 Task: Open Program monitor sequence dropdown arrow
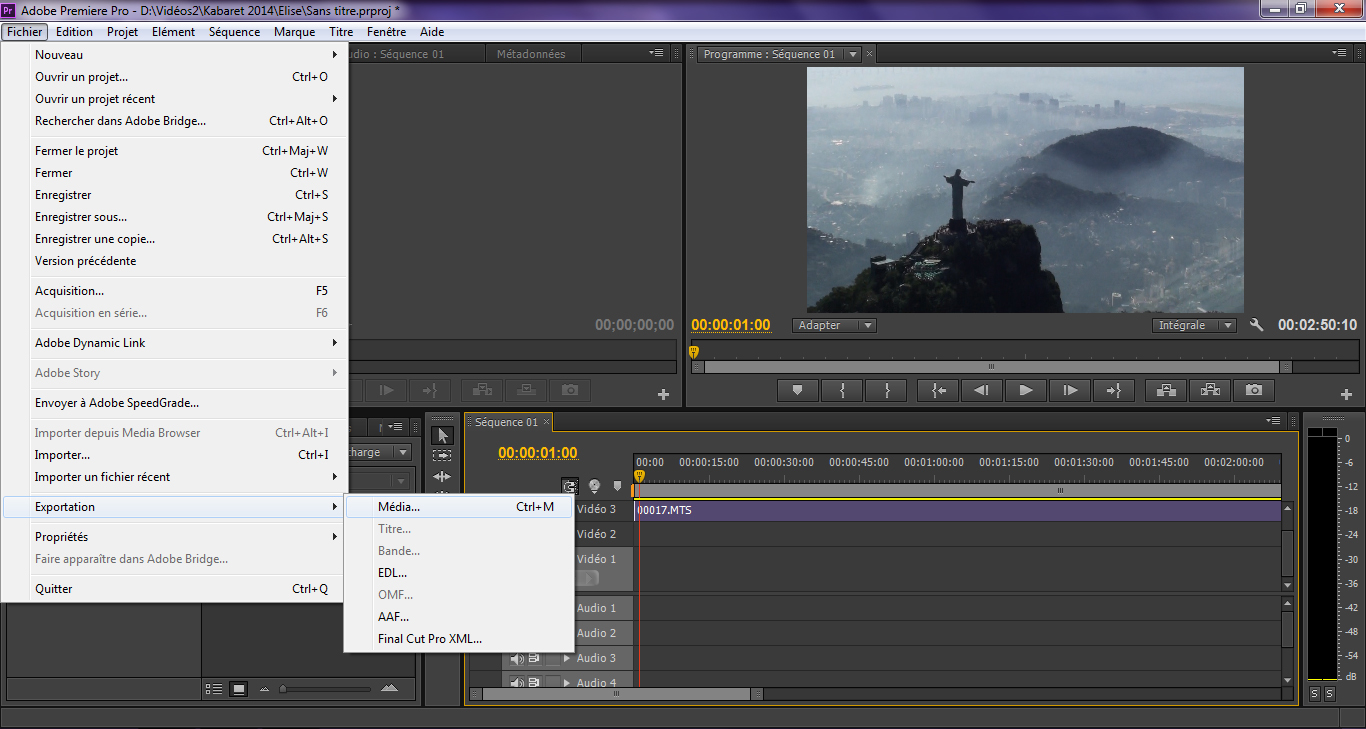pos(852,54)
